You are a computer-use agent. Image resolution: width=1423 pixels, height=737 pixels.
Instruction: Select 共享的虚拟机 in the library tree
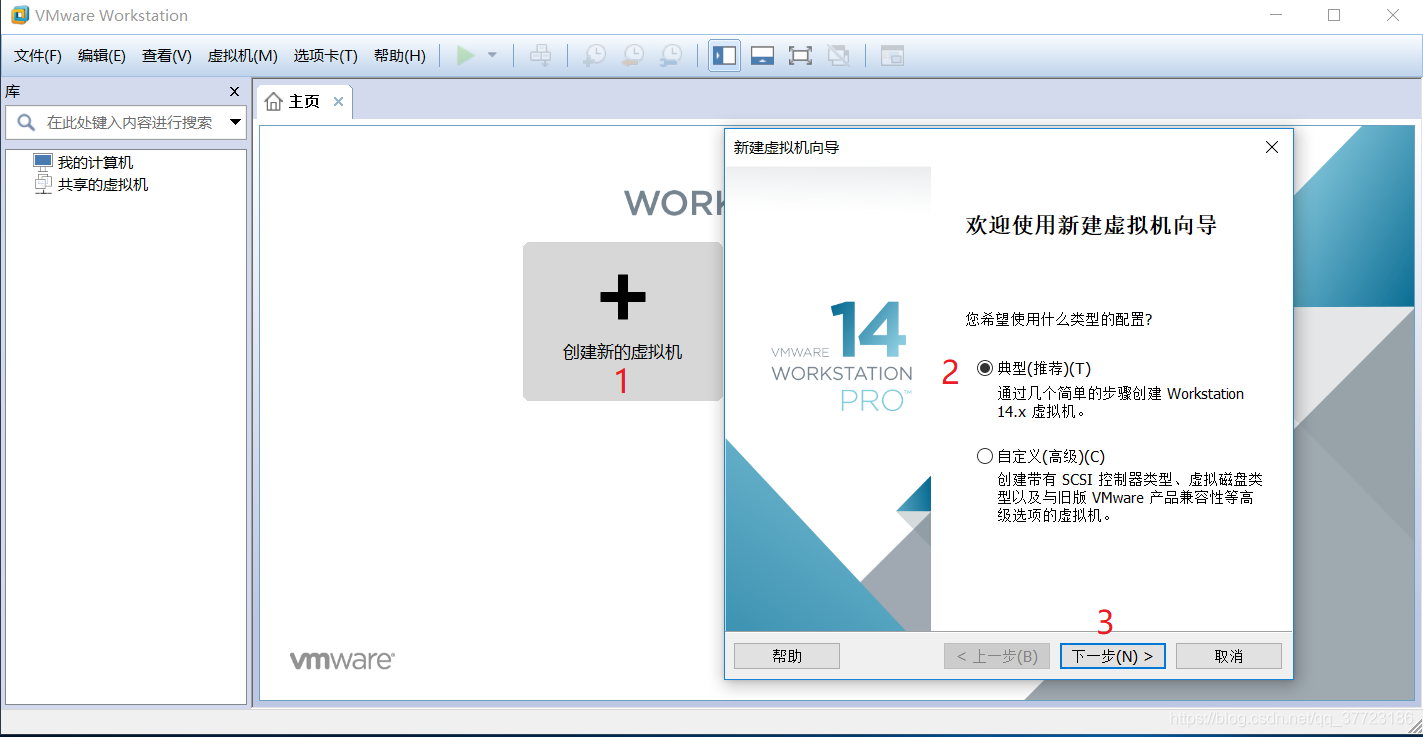coord(103,184)
